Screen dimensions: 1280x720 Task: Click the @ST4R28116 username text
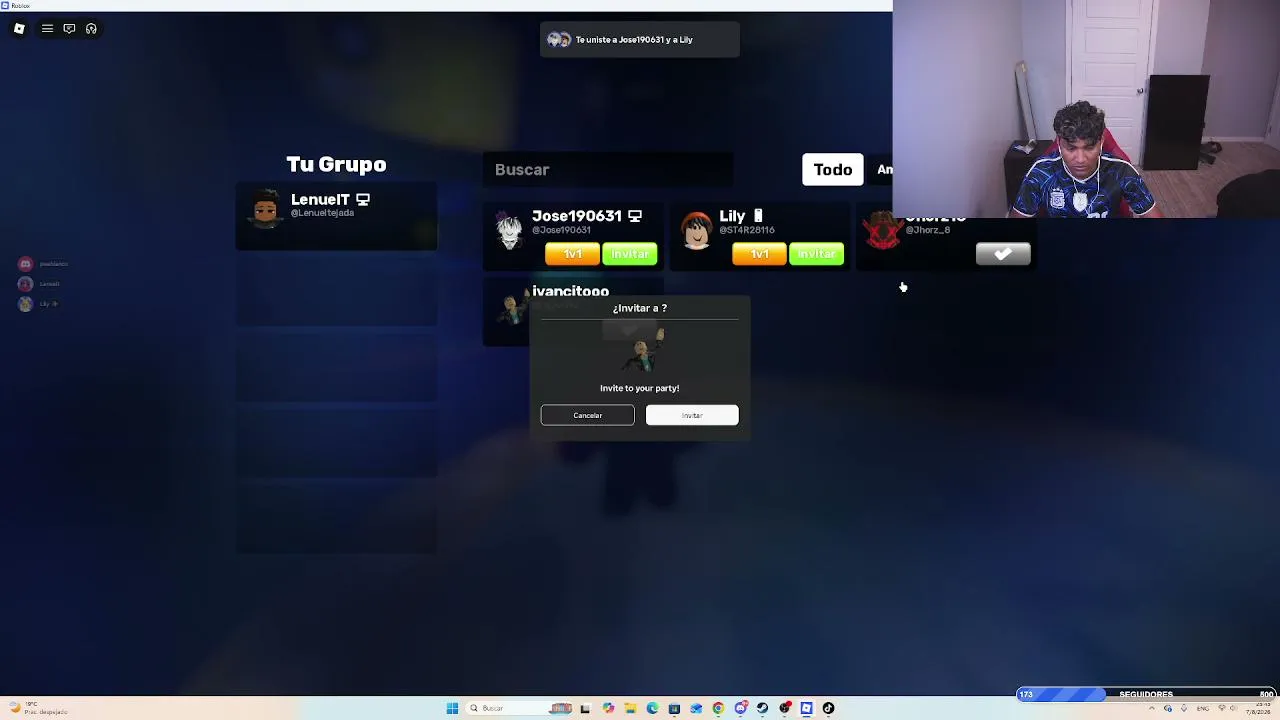tap(747, 230)
